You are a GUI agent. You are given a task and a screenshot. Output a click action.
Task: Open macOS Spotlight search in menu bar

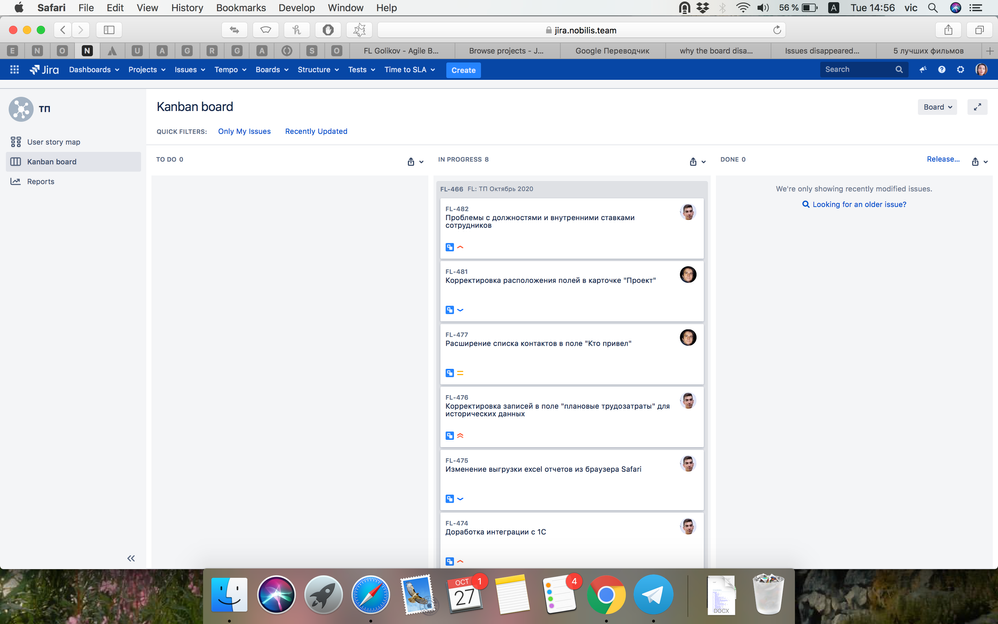(932, 8)
